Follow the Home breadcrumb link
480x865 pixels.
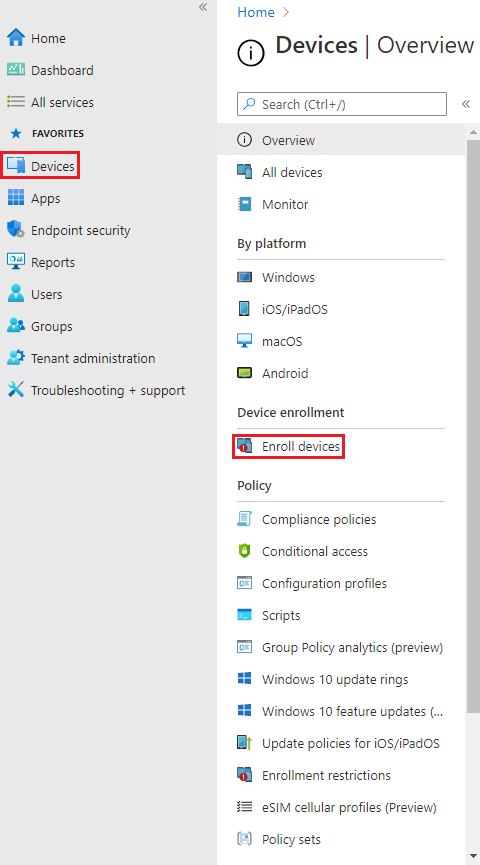pos(255,12)
